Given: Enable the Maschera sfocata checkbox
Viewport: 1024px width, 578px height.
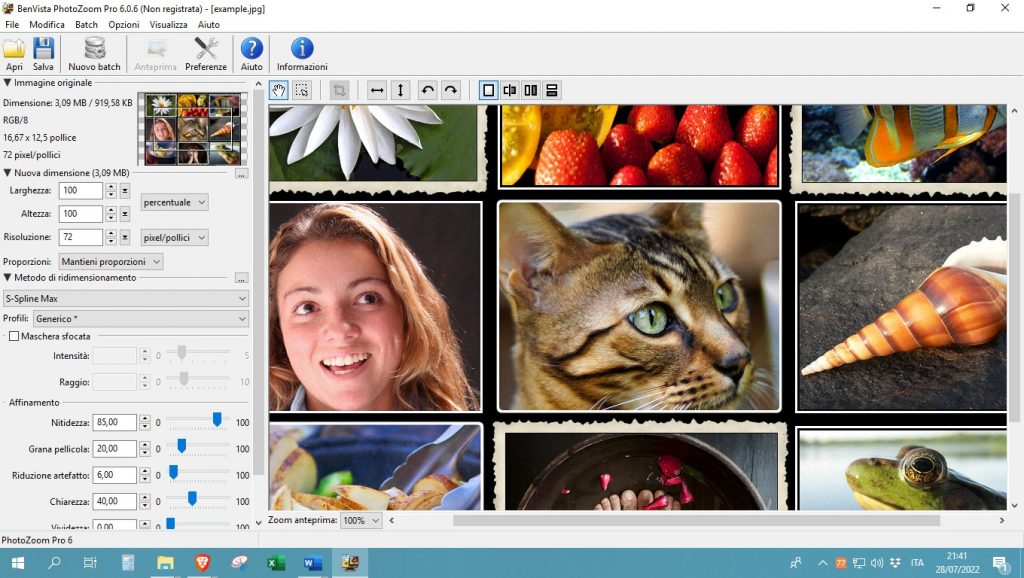Looking at the screenshot, I should 14,337.
